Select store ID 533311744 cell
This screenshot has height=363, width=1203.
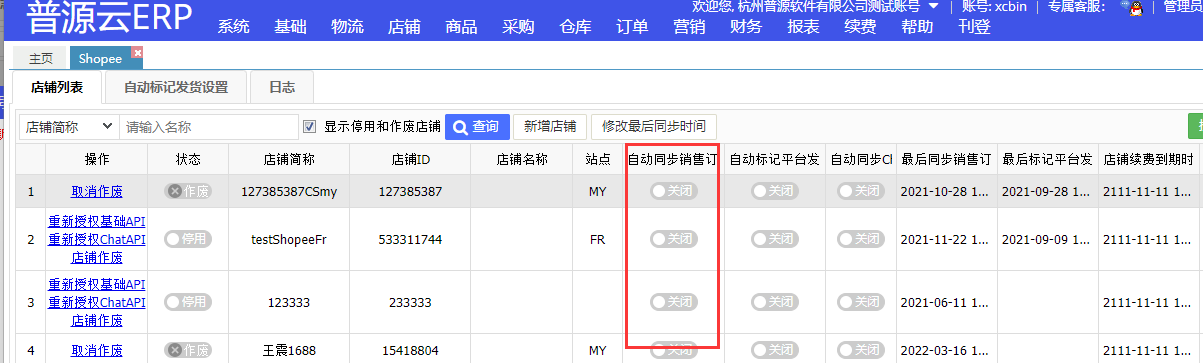(x=410, y=239)
